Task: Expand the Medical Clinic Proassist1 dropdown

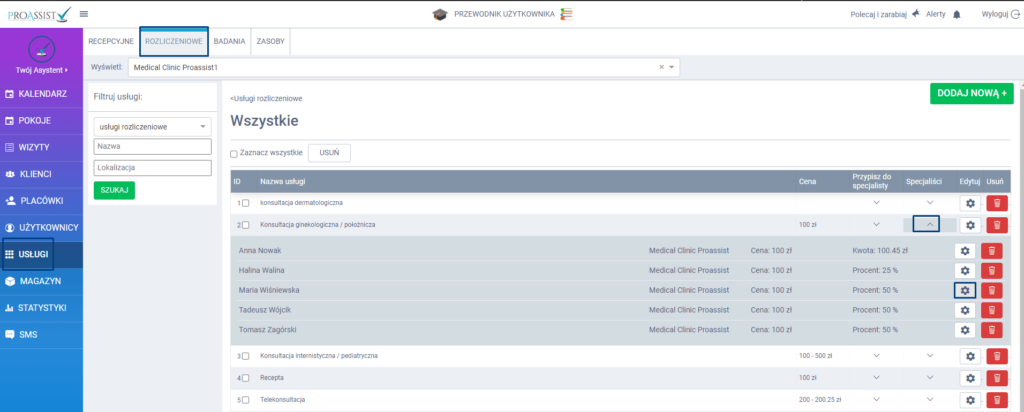Action: pyautogui.click(x=672, y=67)
